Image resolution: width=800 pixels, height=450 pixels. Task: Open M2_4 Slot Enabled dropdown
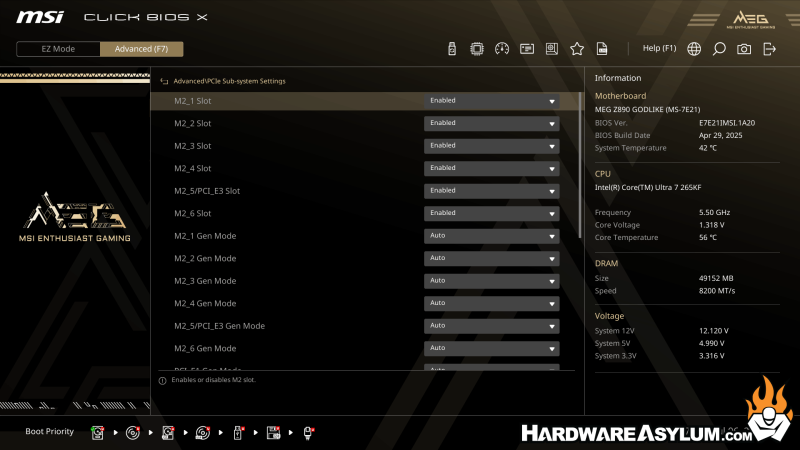(491, 168)
